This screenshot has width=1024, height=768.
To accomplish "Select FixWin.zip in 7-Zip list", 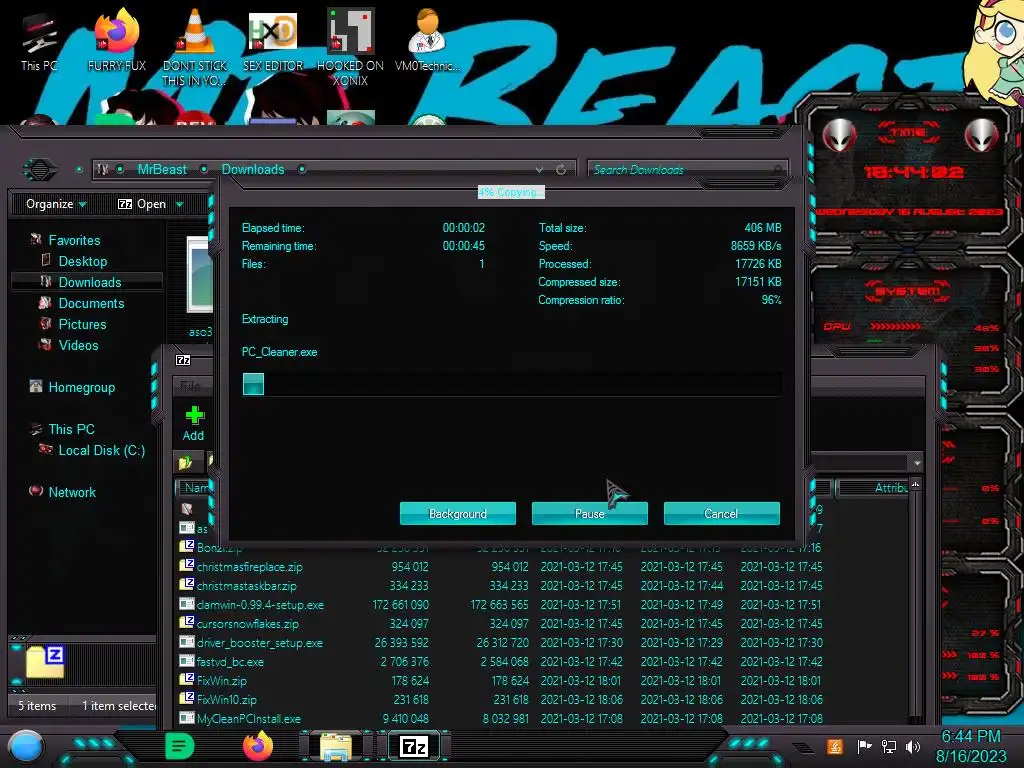I will tap(221, 680).
